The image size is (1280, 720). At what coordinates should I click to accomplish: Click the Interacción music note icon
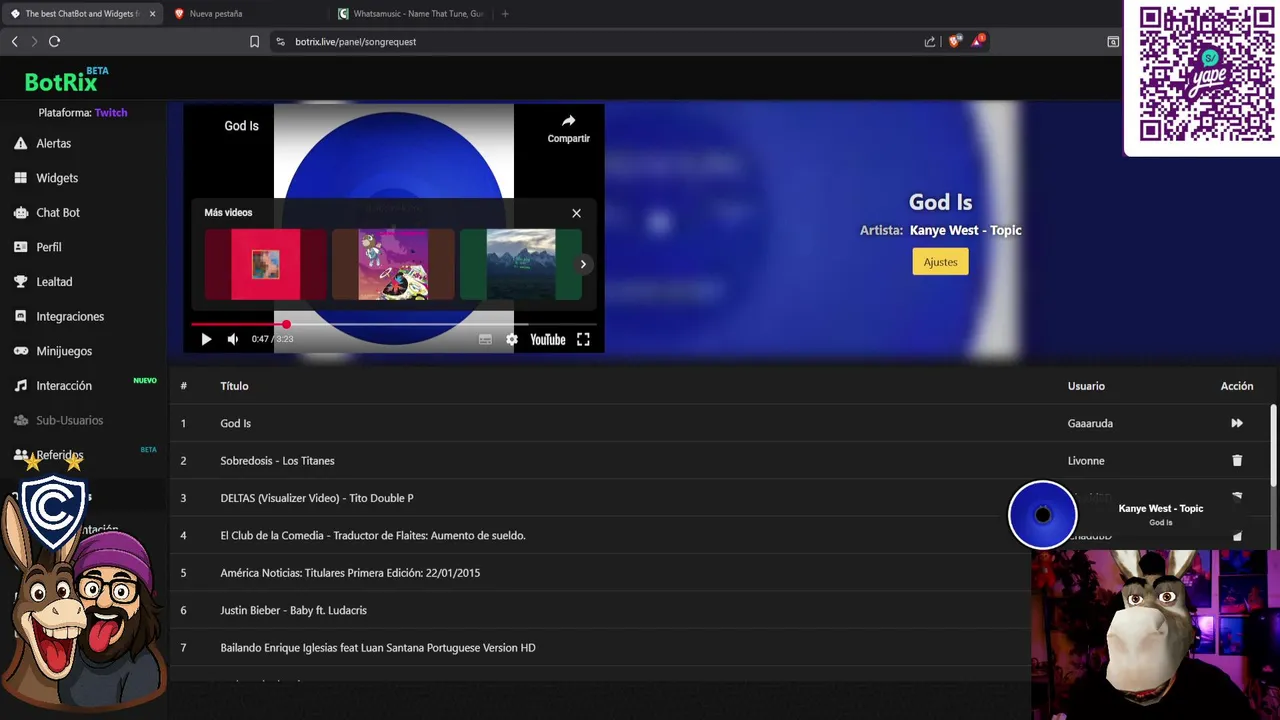tap(20, 386)
